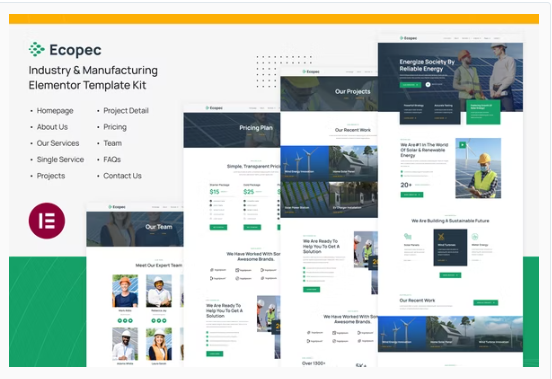Click the wind turbines project thumbnail on Projects page
The width and height of the screenshot is (552, 379).
pyautogui.click(x=305, y=163)
